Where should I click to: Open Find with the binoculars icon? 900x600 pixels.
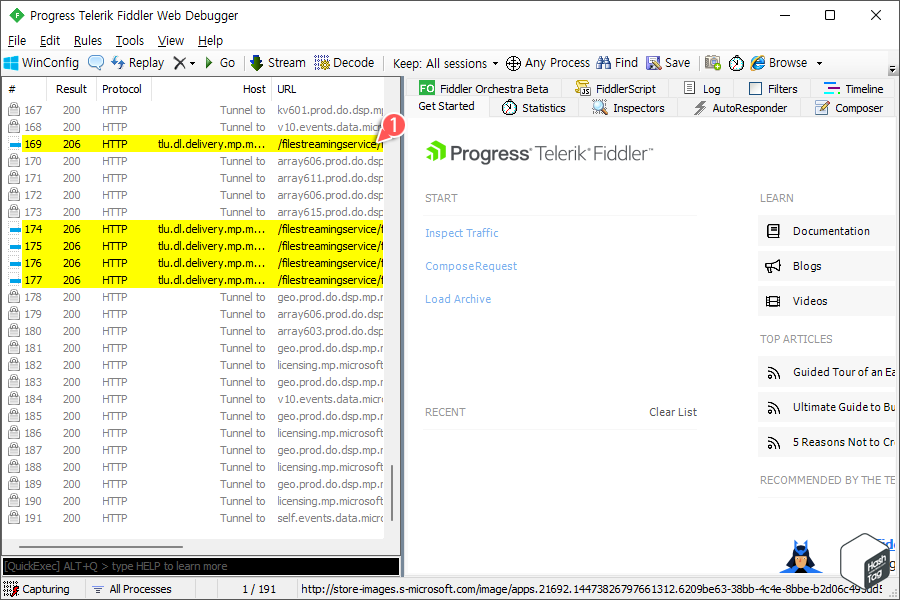[x=617, y=63]
